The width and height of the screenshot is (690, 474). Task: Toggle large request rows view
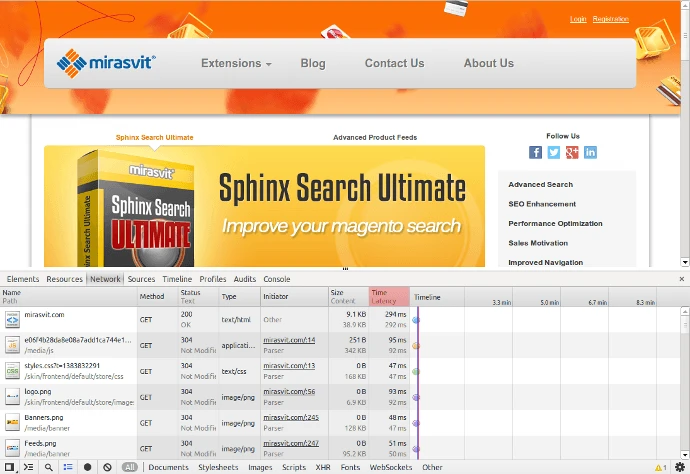pos(68,467)
